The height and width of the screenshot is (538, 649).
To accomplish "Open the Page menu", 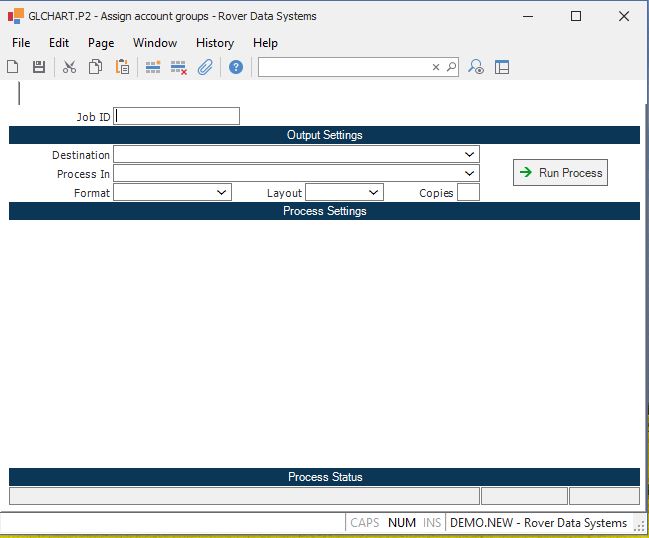I will coord(101,43).
